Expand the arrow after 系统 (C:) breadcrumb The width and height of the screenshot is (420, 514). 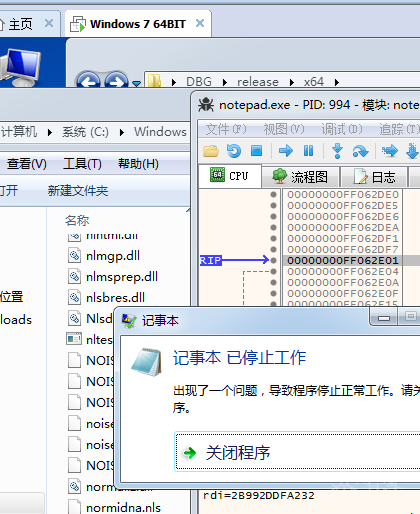click(x=122, y=133)
